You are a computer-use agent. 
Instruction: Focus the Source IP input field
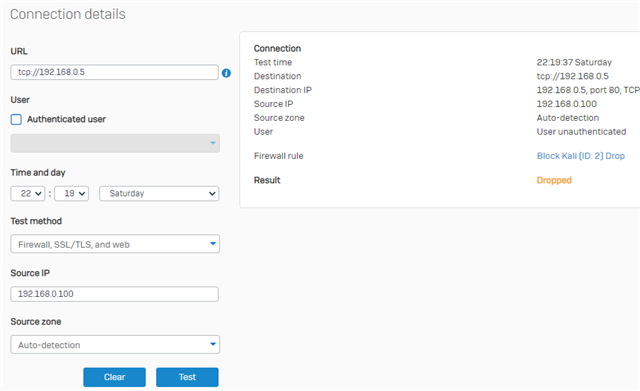(114, 294)
